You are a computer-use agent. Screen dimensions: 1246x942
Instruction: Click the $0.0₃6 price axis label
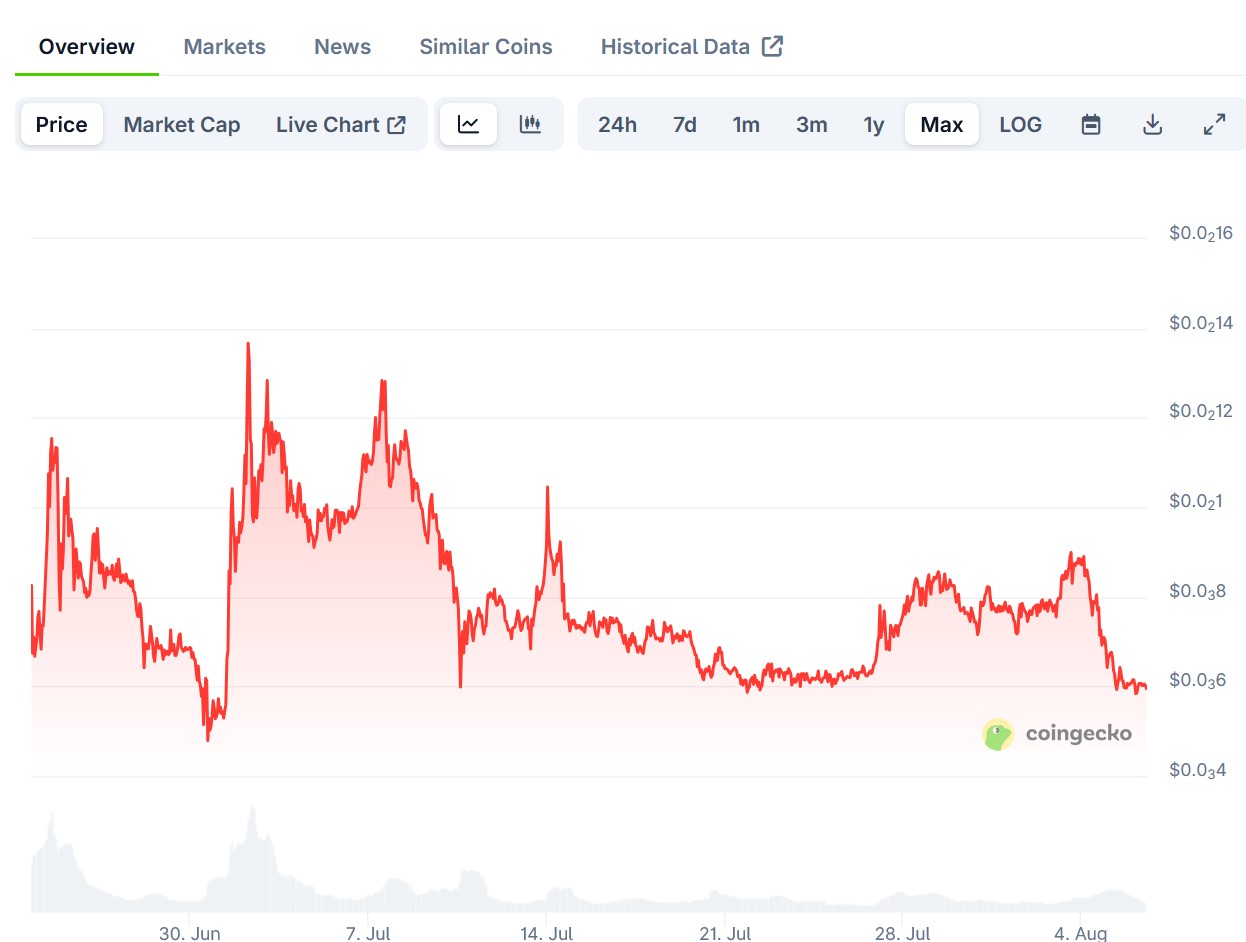coord(1197,681)
